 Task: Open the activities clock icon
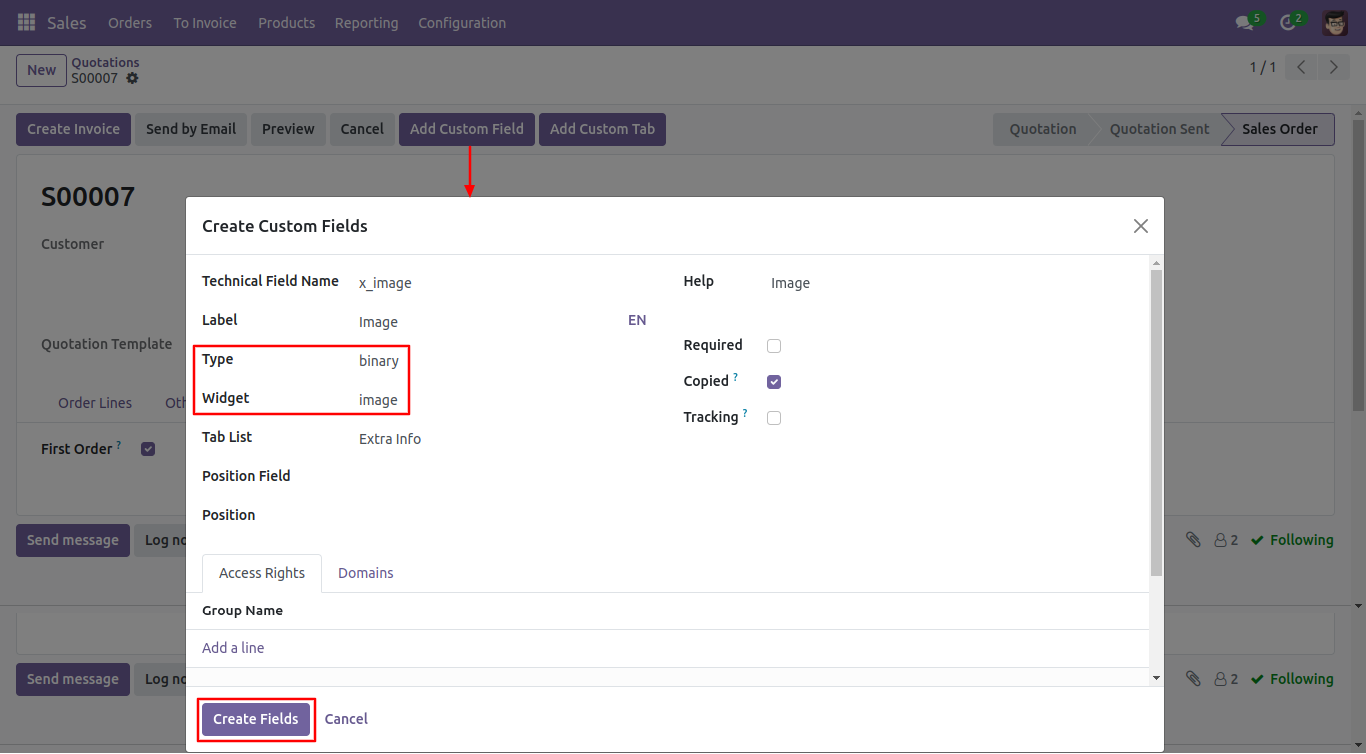(1288, 22)
